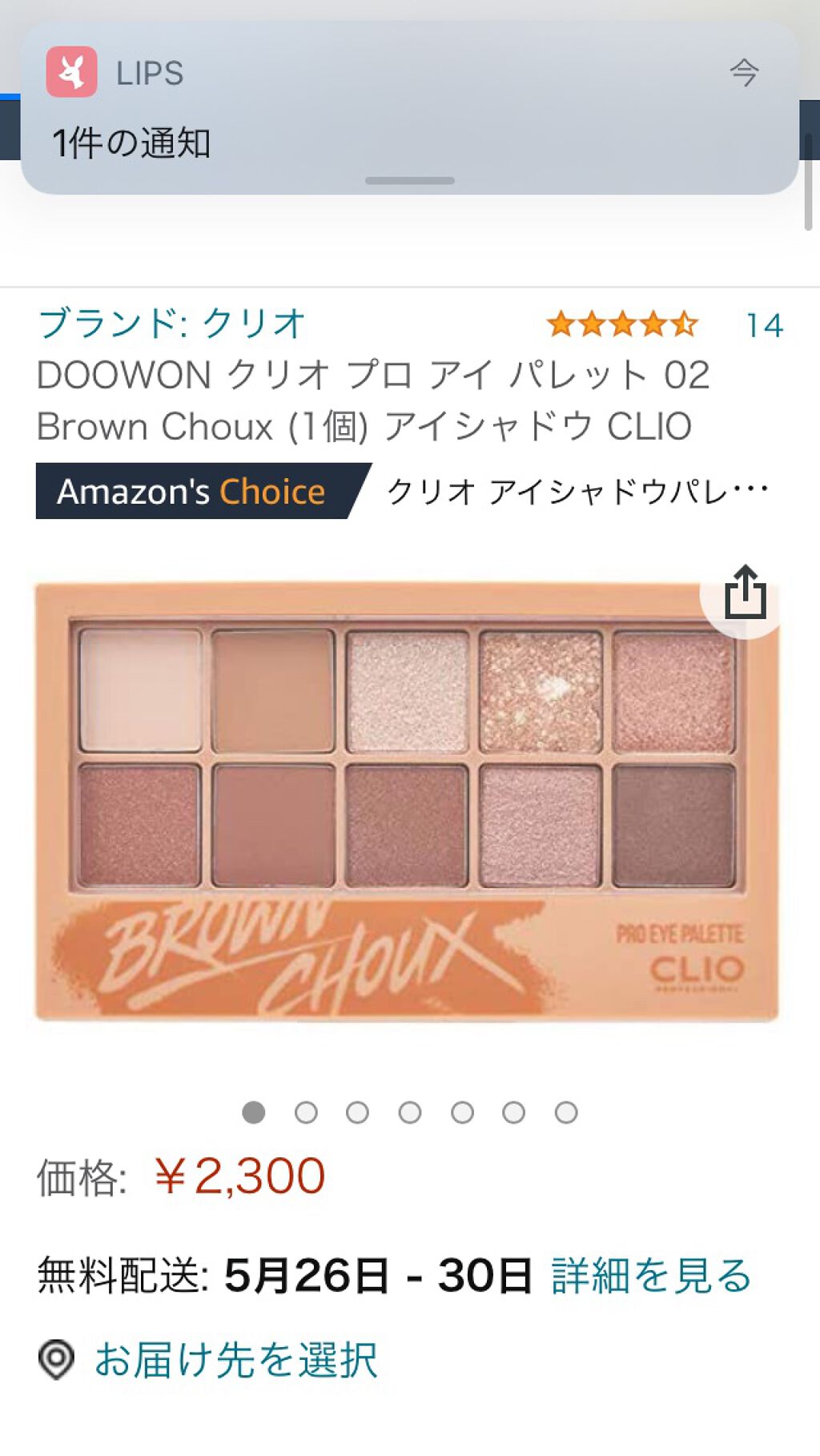
Task: Expand truncated クリオ アイシャドウパレ category text
Action: click(x=578, y=491)
